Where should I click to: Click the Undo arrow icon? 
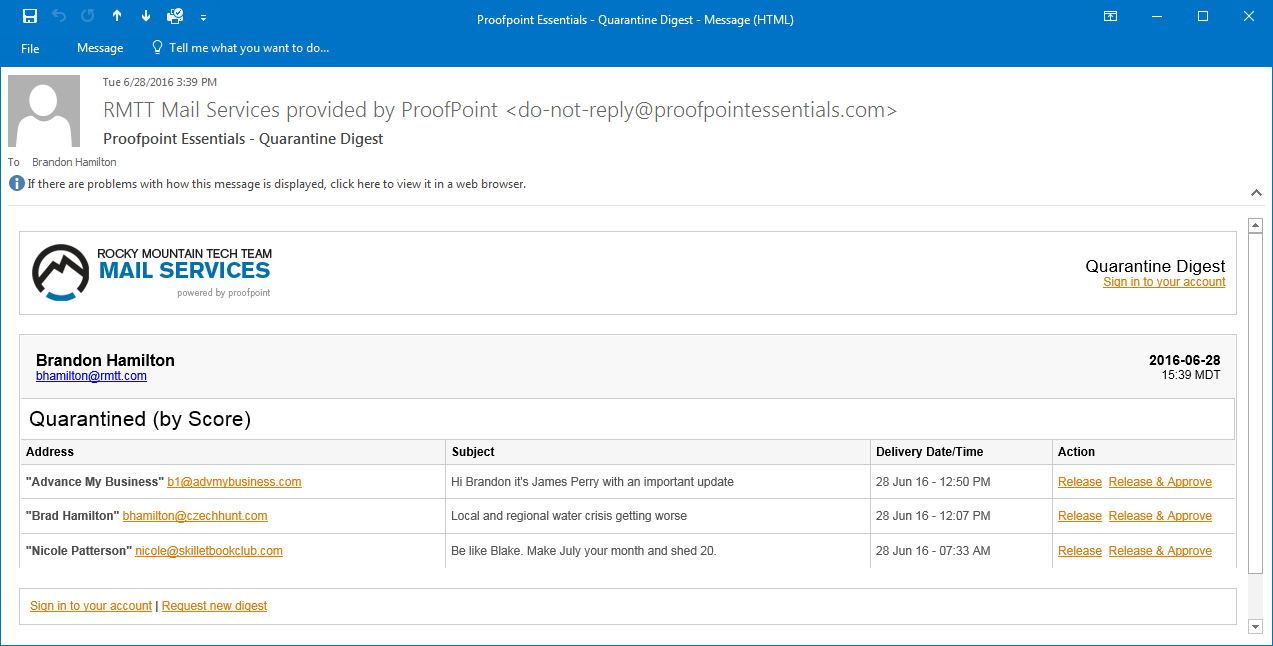point(59,16)
